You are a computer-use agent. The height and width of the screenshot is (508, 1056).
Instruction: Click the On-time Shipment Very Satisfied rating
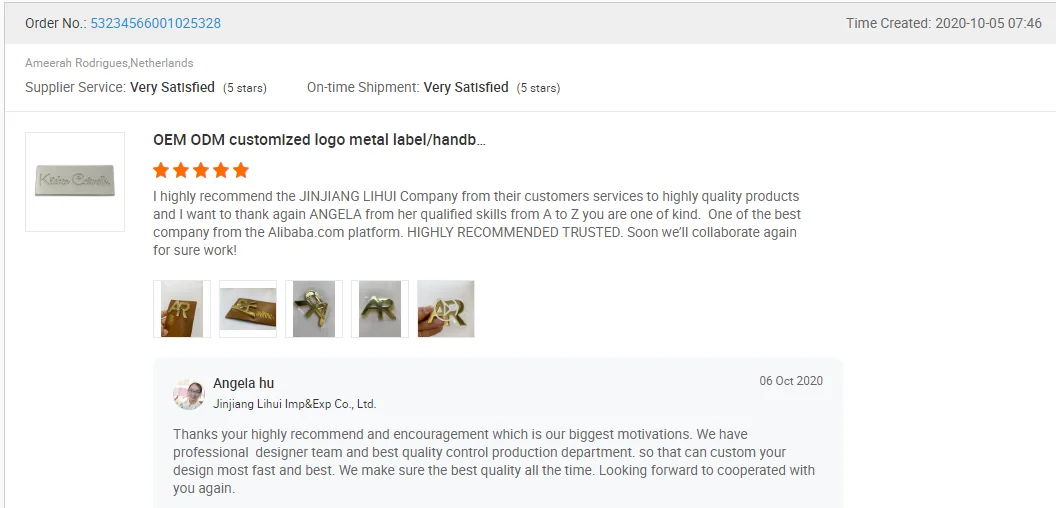pyautogui.click(x=466, y=87)
